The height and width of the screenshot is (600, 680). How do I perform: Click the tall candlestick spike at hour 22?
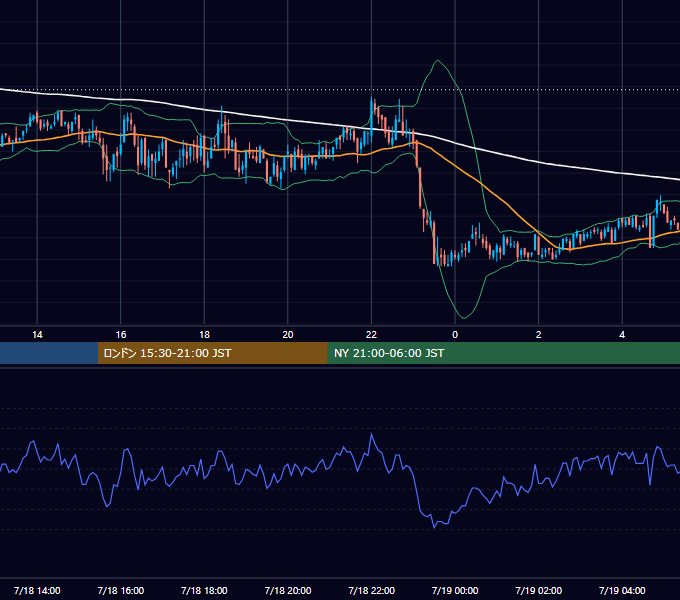click(x=372, y=114)
